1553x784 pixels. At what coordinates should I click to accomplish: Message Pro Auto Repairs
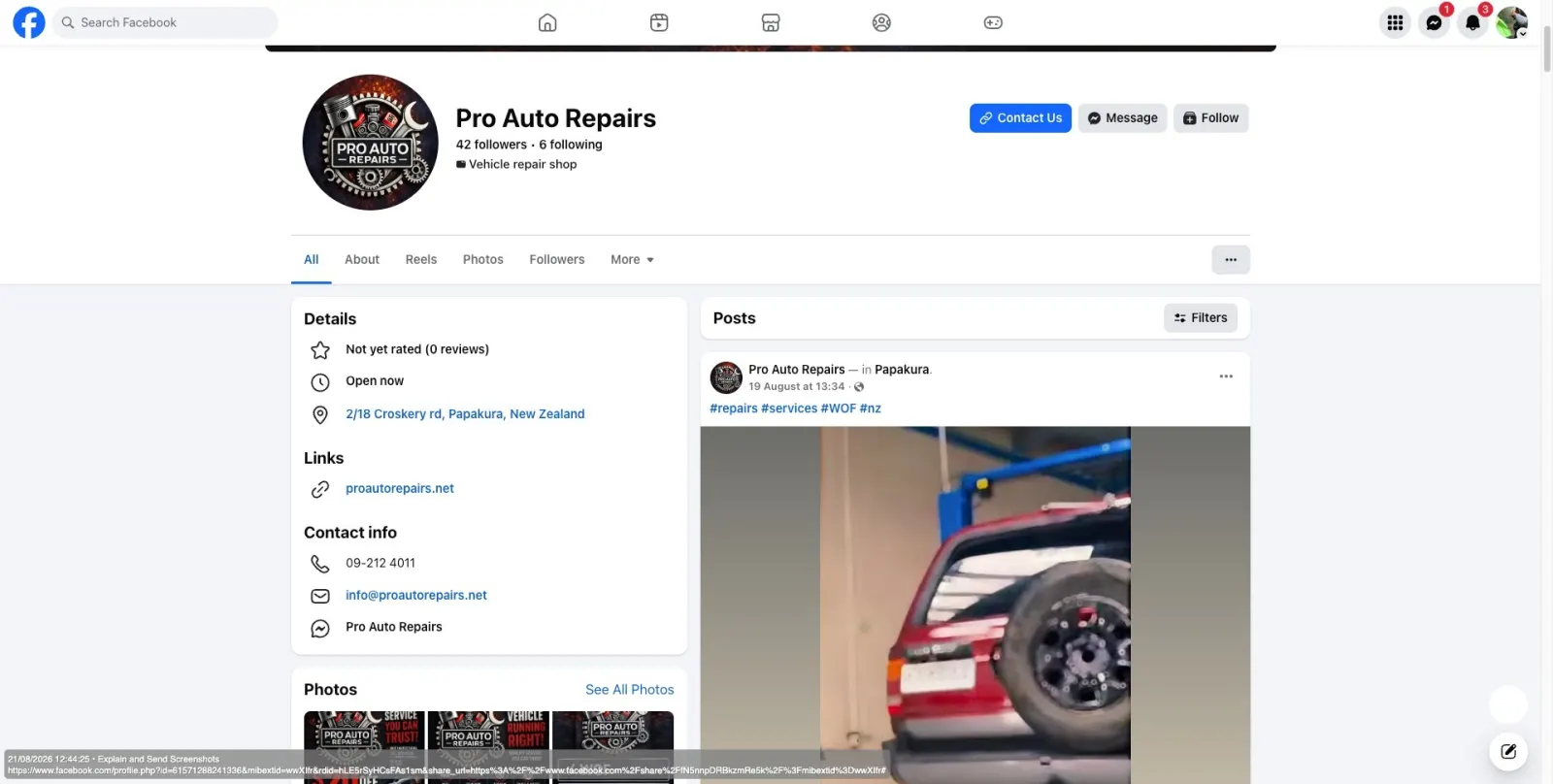click(1122, 118)
